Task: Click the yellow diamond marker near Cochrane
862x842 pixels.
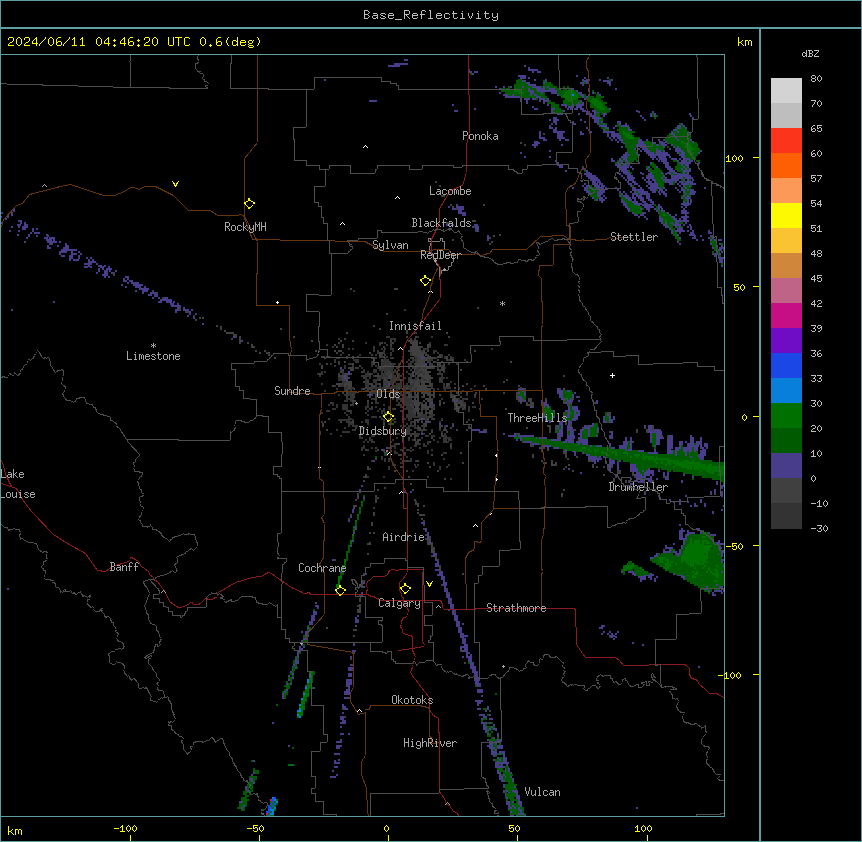Action: 340,590
